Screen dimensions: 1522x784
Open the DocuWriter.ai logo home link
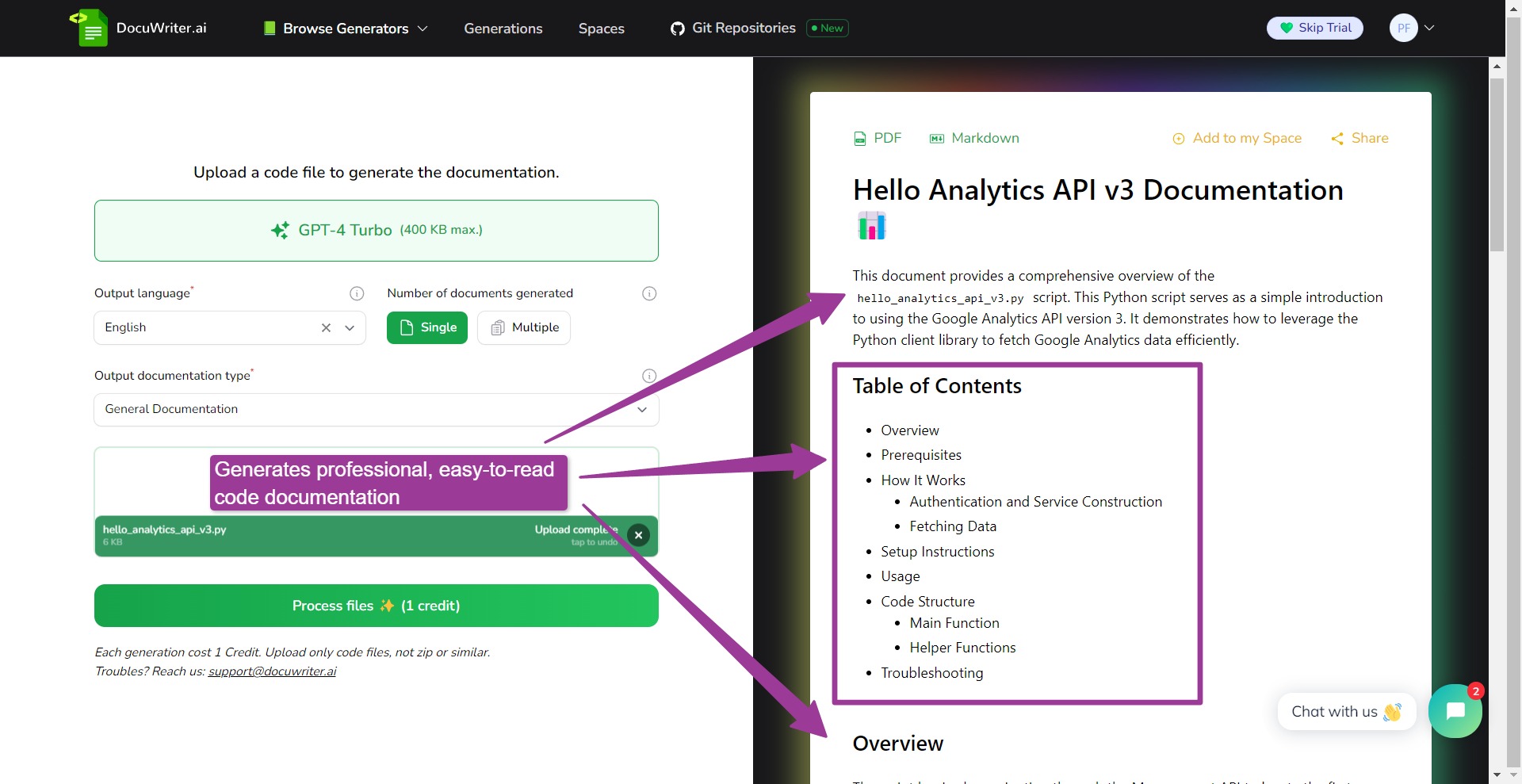pos(138,28)
